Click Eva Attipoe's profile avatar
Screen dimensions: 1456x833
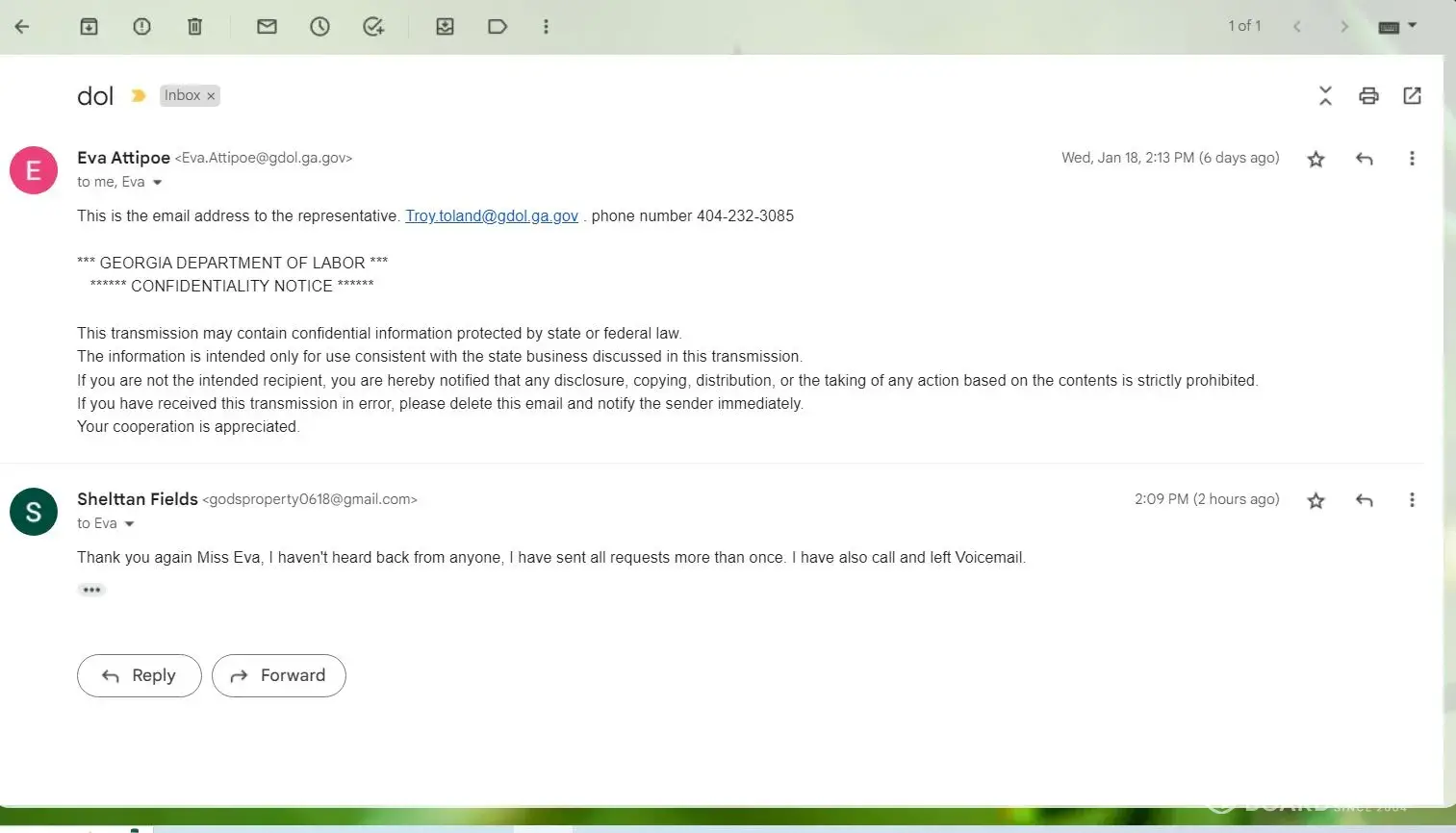[34, 170]
